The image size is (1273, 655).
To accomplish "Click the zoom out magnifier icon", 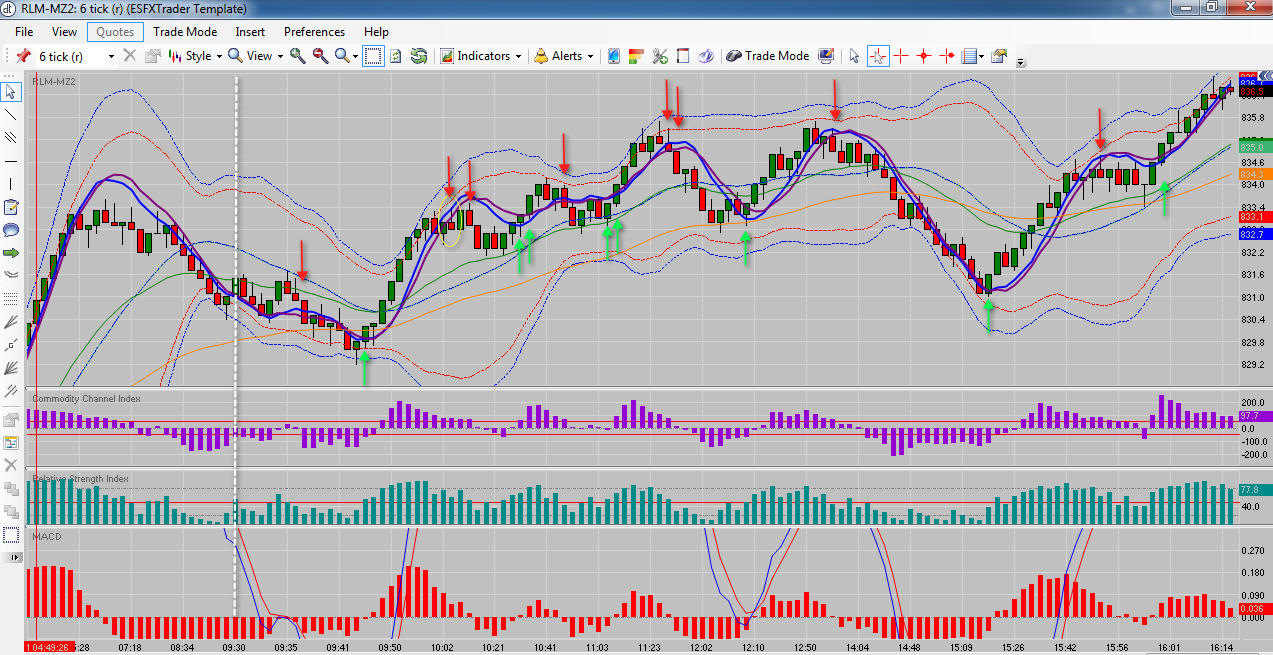I will pyautogui.click(x=320, y=56).
